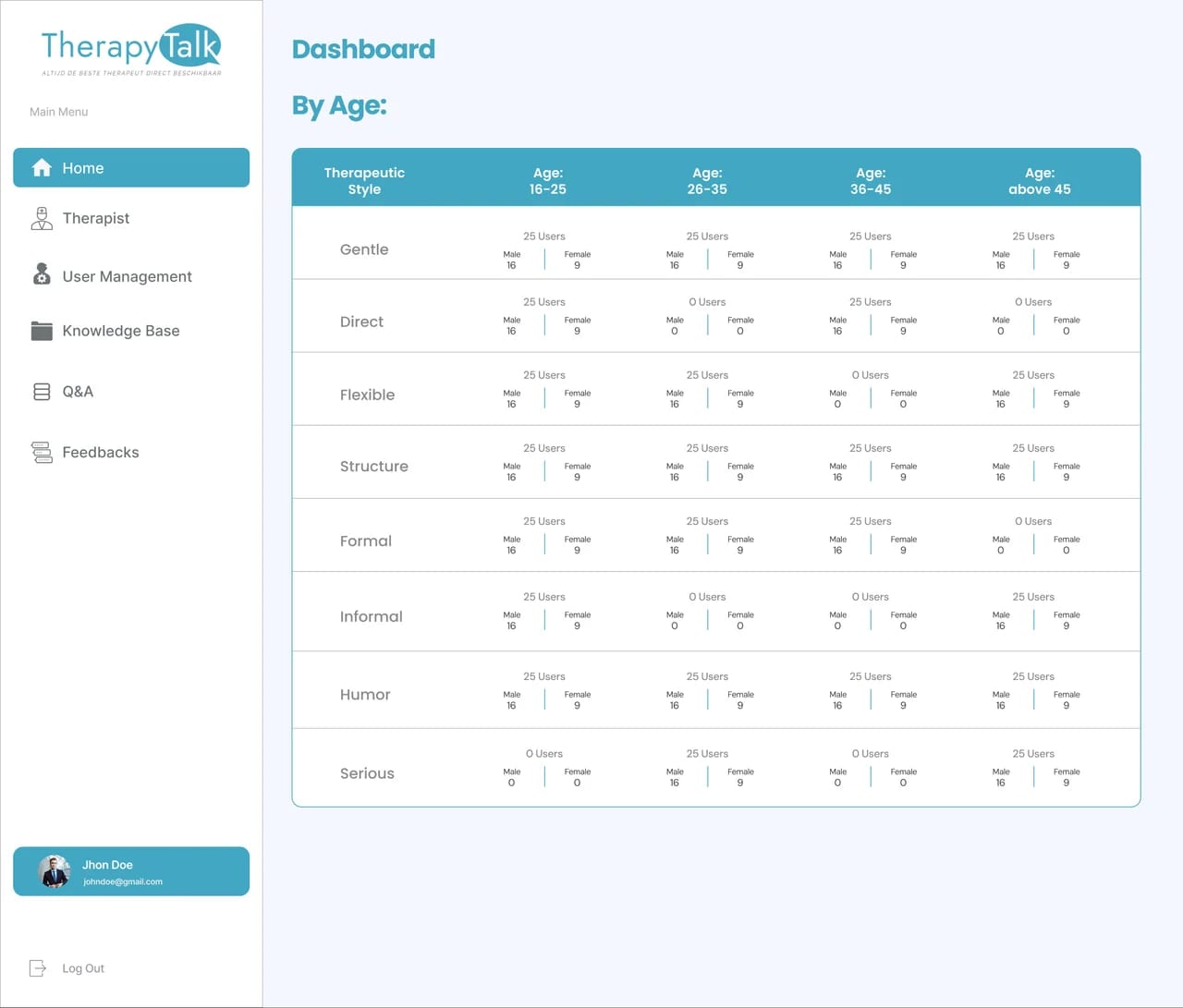Select the Serious row label

click(367, 773)
